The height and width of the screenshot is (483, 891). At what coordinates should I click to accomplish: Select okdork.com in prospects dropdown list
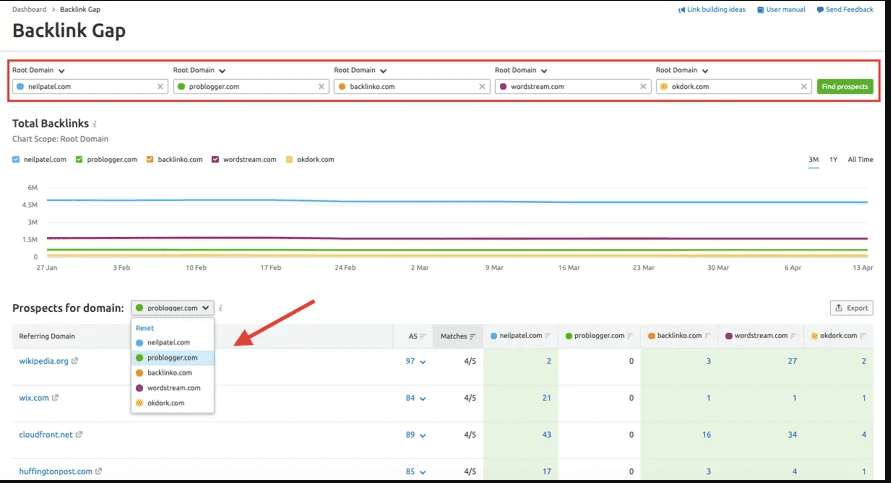173,403
